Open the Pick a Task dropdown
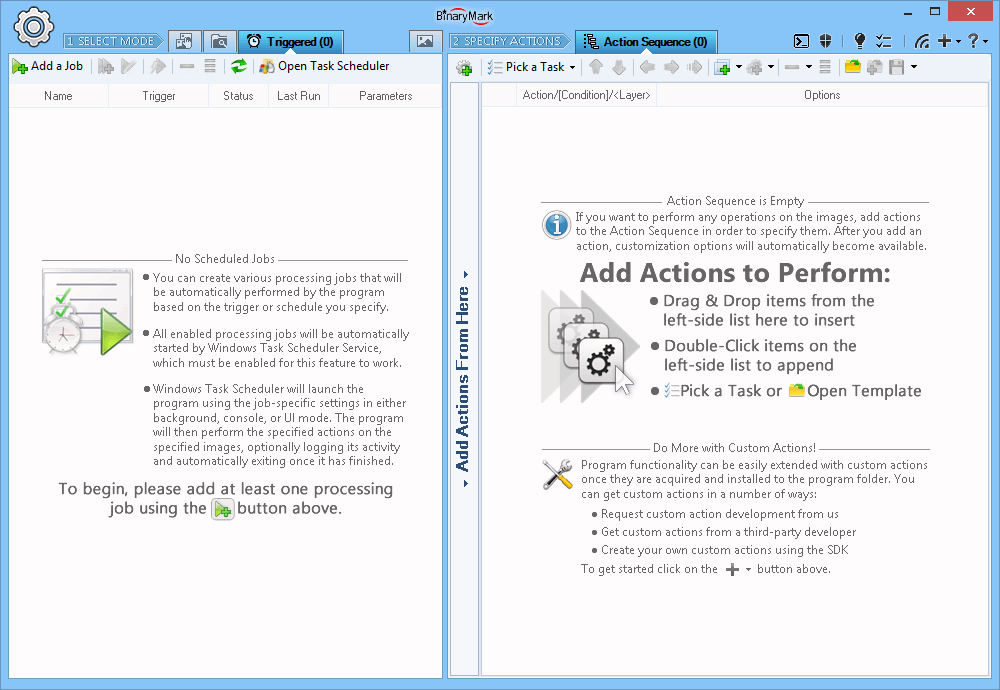The height and width of the screenshot is (690, 1000). 532,67
